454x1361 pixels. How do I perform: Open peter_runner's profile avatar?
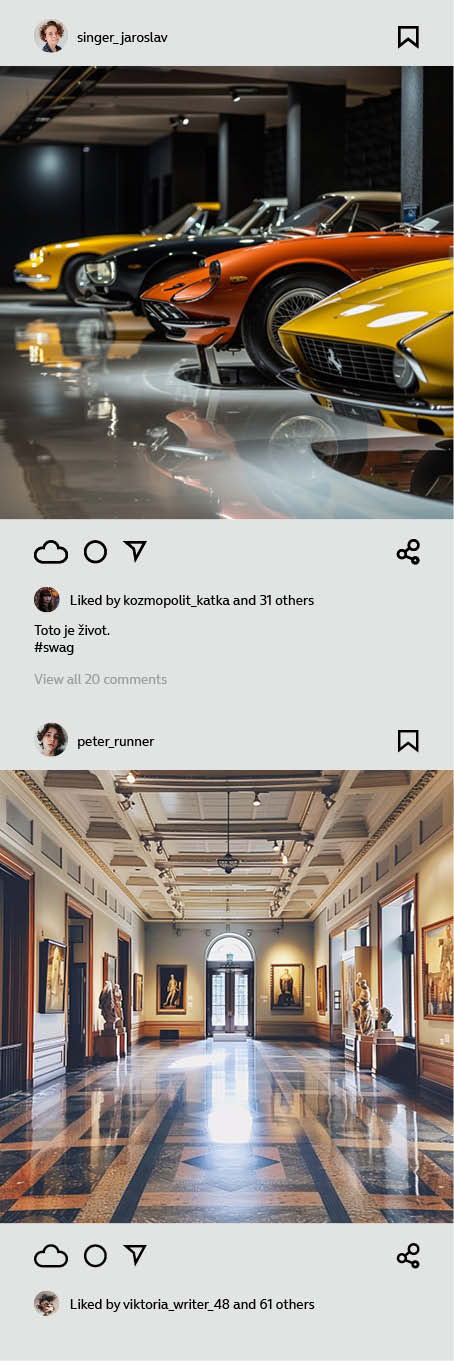tap(51, 741)
